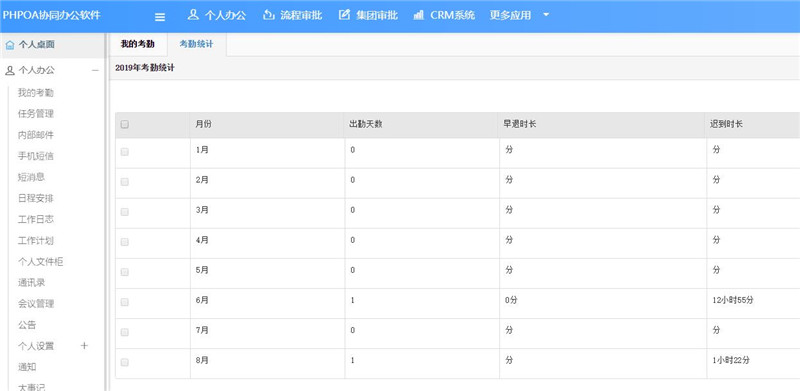Click the 流程审批 workflow icon

coord(268,14)
